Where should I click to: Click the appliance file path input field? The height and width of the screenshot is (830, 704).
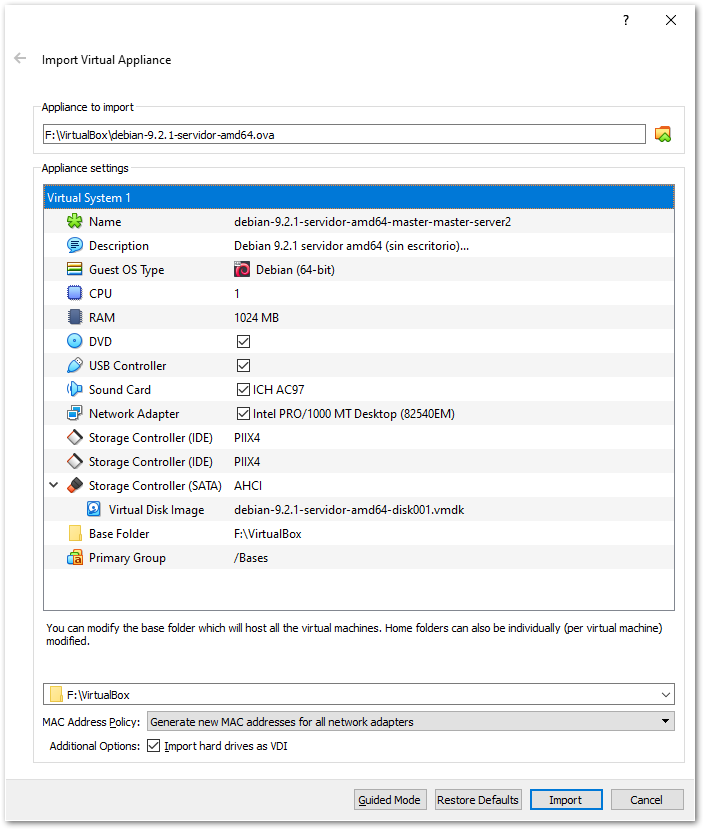point(344,134)
